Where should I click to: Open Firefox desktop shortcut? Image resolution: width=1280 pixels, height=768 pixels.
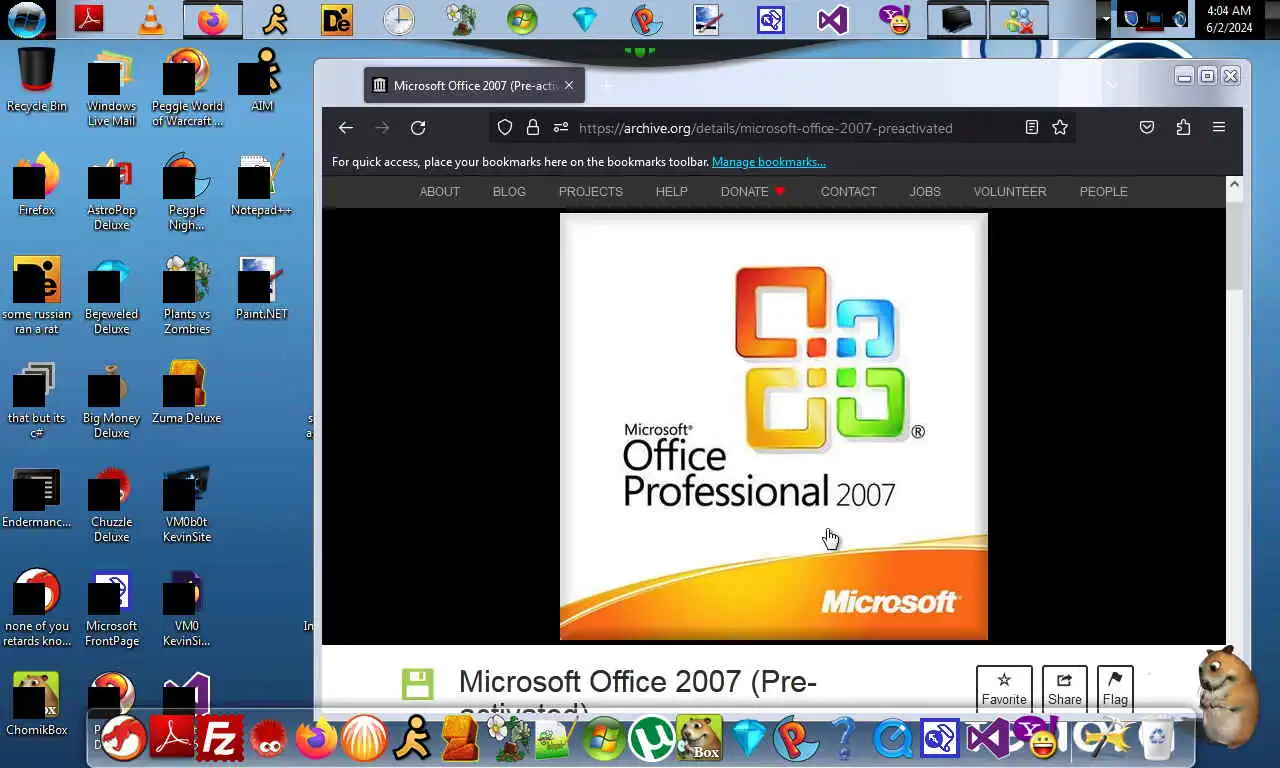tap(37, 186)
